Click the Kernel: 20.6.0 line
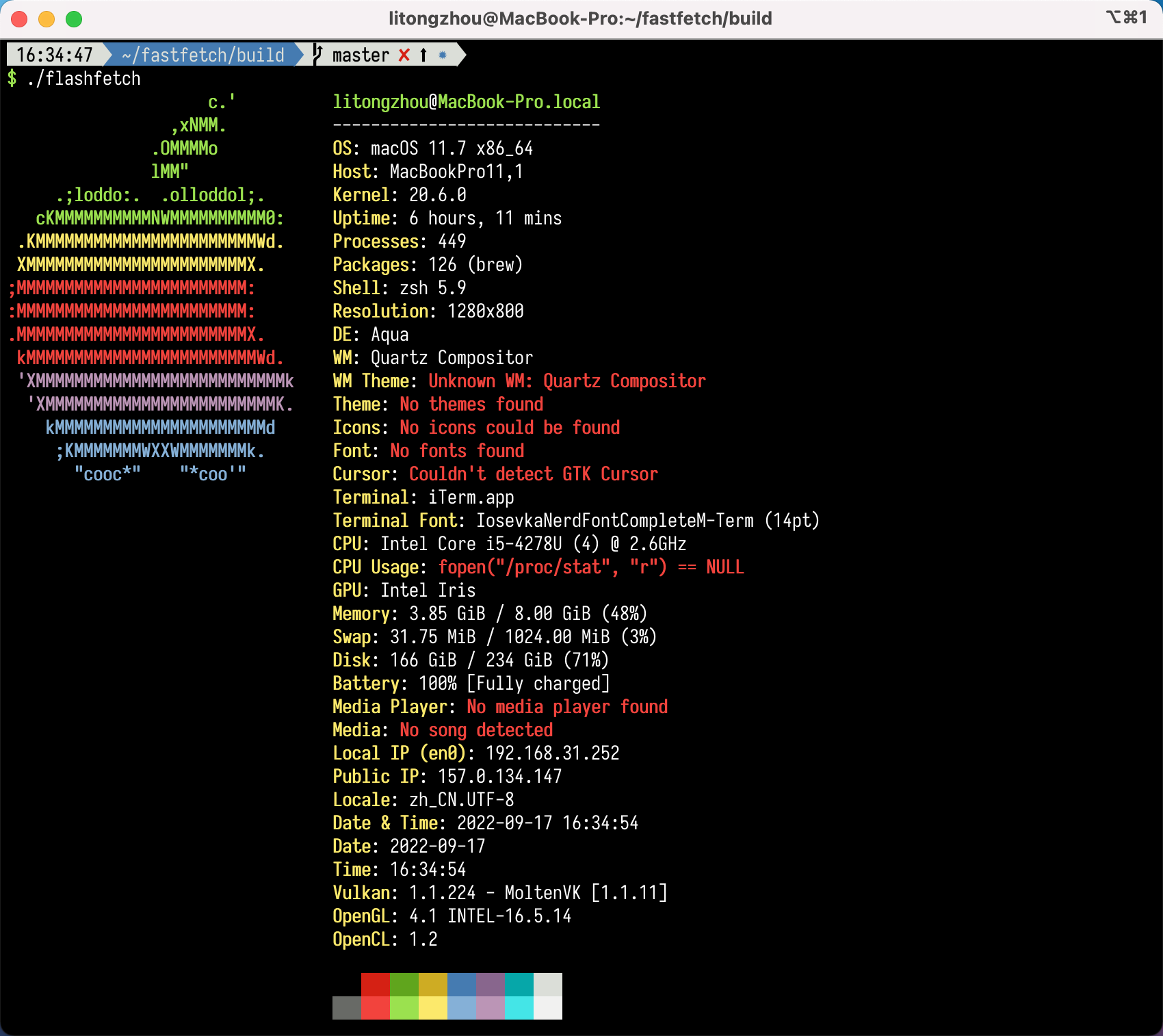Screen dimensions: 1163x1036 (400, 195)
